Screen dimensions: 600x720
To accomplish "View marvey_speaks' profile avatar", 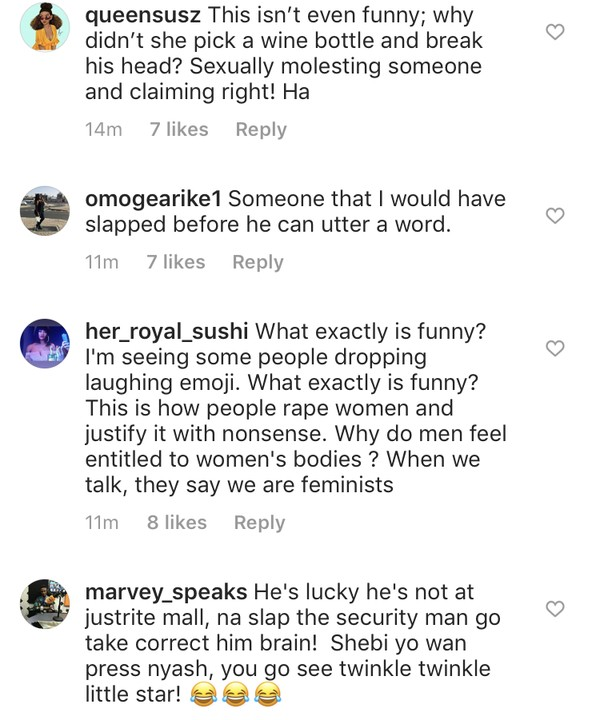I will coord(45,603).
